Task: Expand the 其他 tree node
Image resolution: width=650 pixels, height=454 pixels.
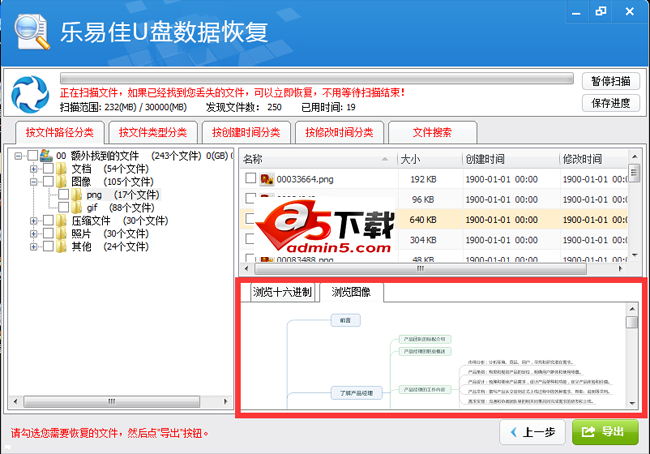Action: pos(34,246)
